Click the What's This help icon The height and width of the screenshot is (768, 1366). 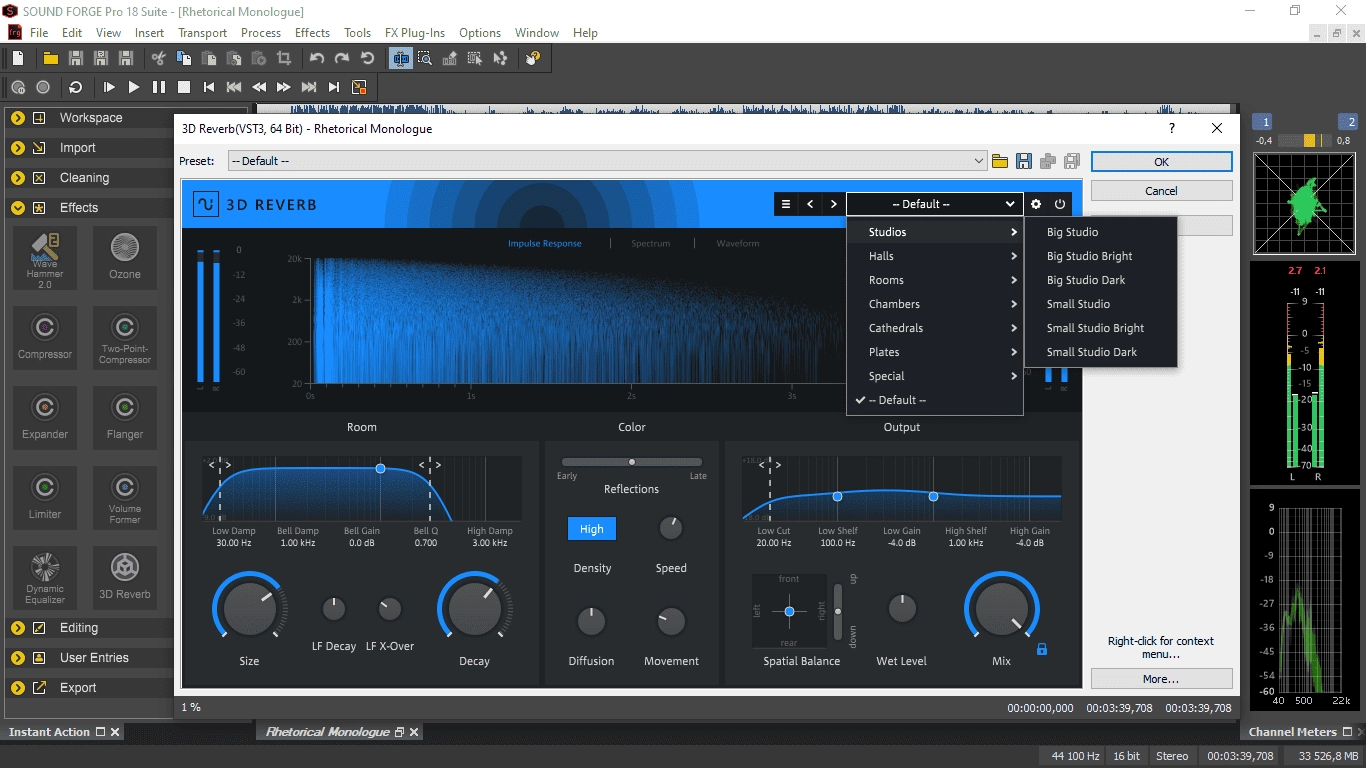(x=533, y=58)
